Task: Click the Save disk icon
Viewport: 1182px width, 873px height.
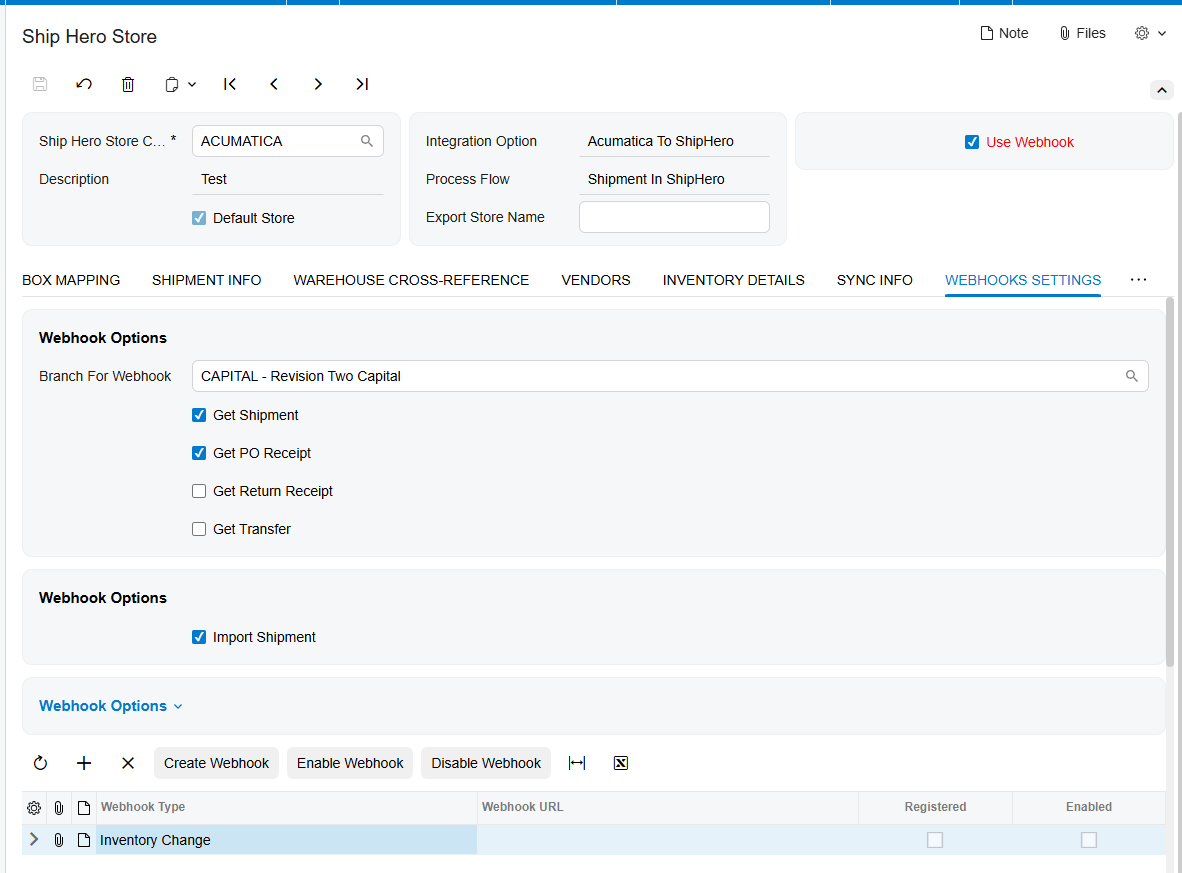Action: 40,84
